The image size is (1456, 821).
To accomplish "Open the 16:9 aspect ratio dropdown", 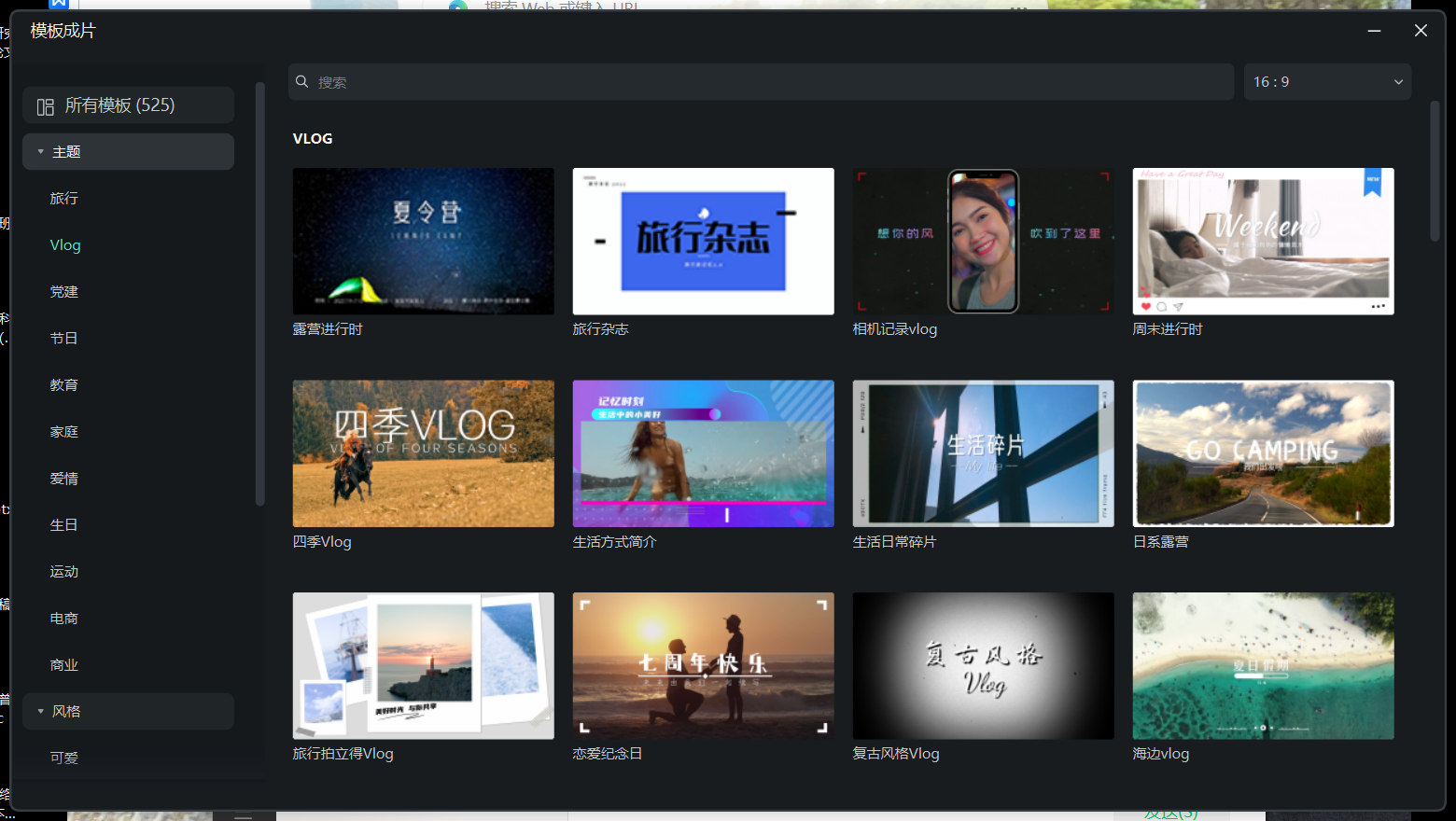I will coord(1326,82).
